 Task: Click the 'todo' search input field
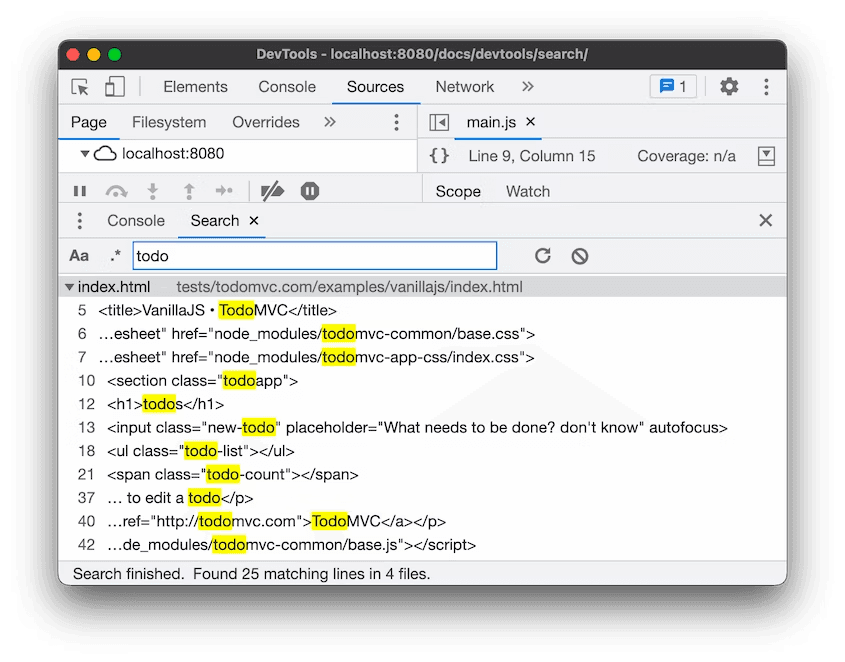click(x=315, y=256)
